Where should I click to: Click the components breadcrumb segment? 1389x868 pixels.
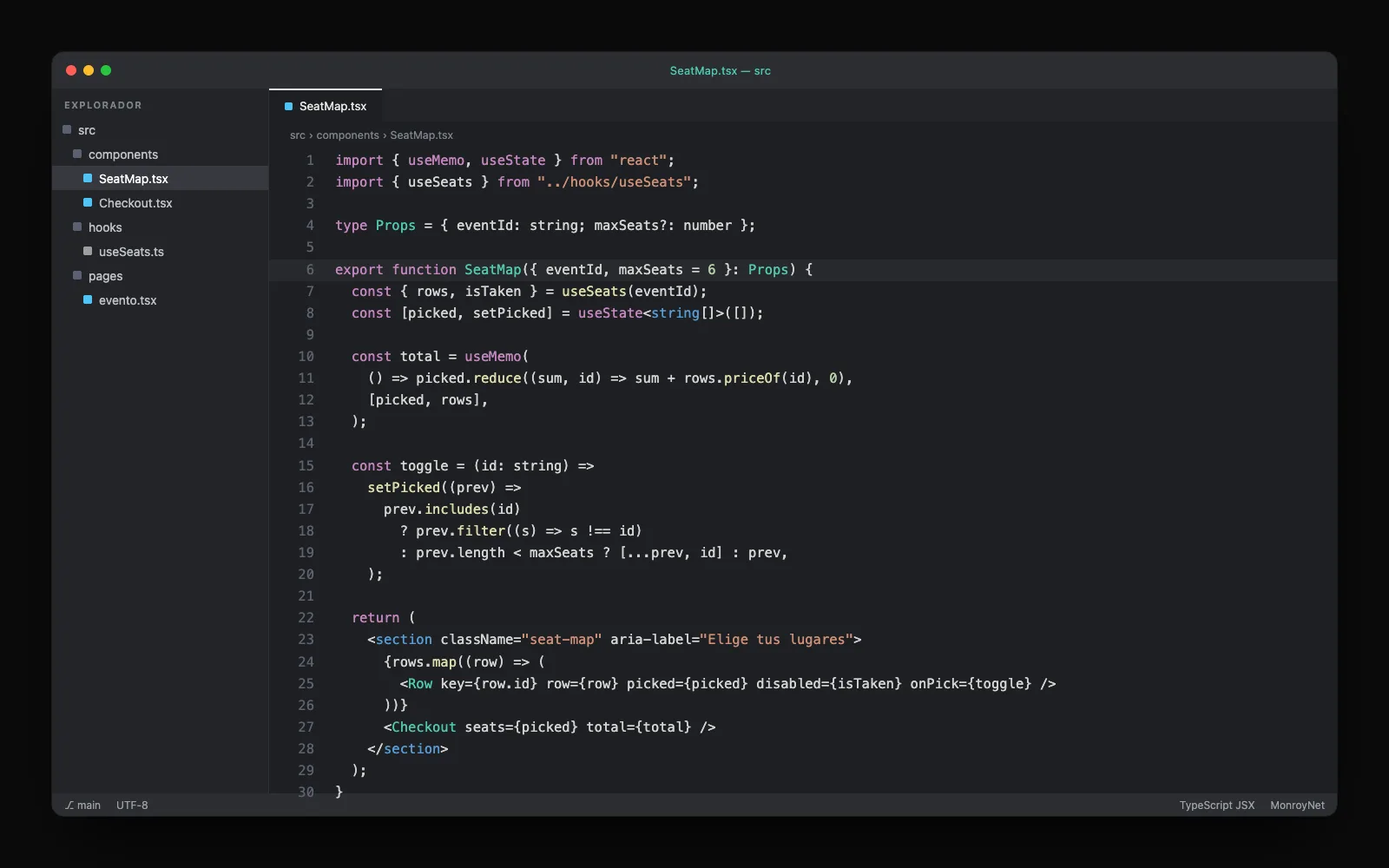point(347,135)
